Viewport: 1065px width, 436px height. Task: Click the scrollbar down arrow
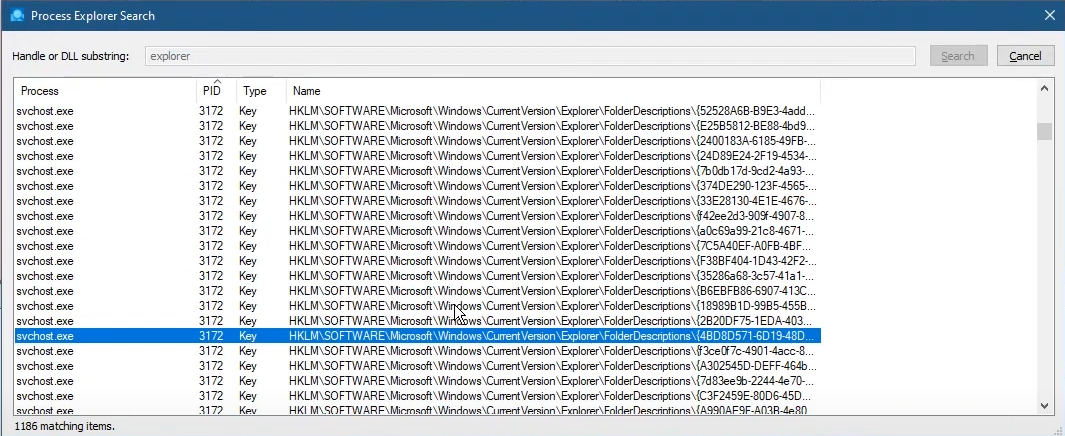coord(1045,405)
